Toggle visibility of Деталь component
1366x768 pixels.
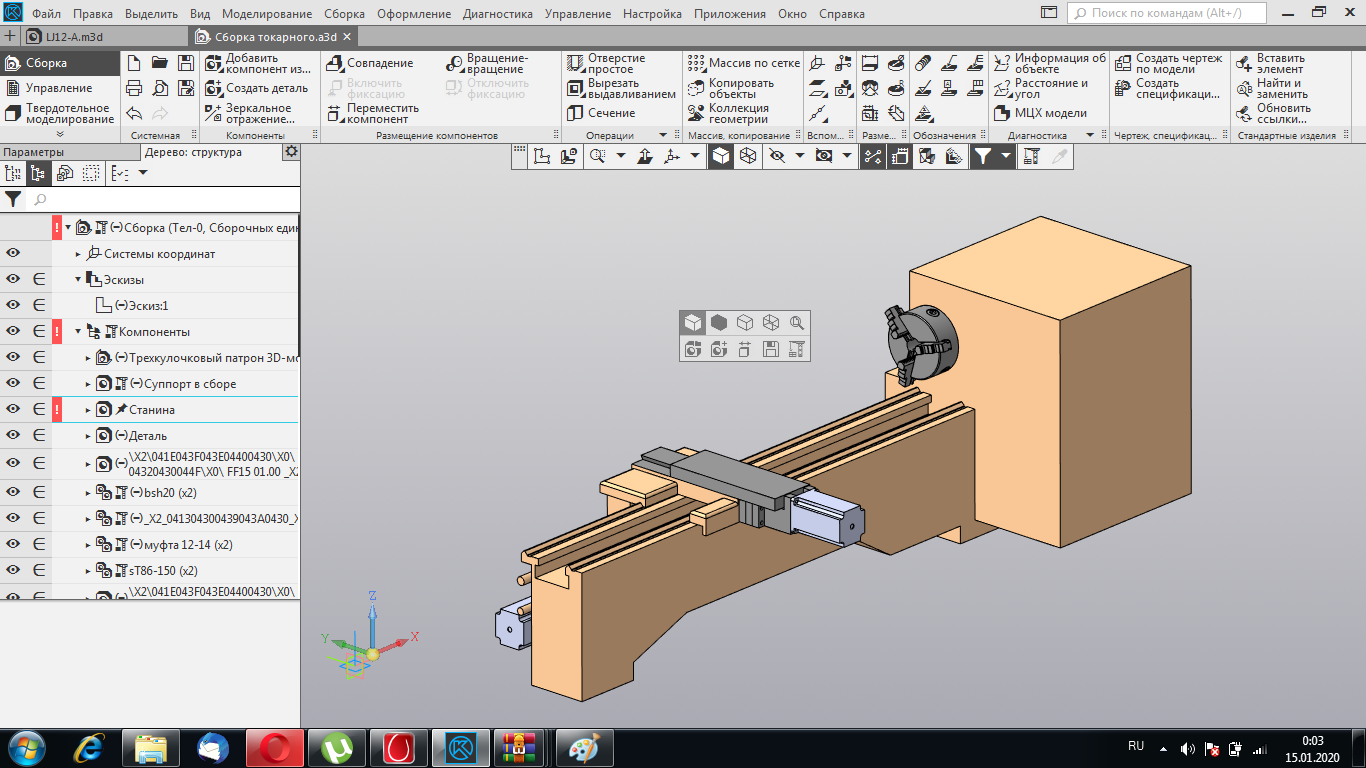coord(14,436)
